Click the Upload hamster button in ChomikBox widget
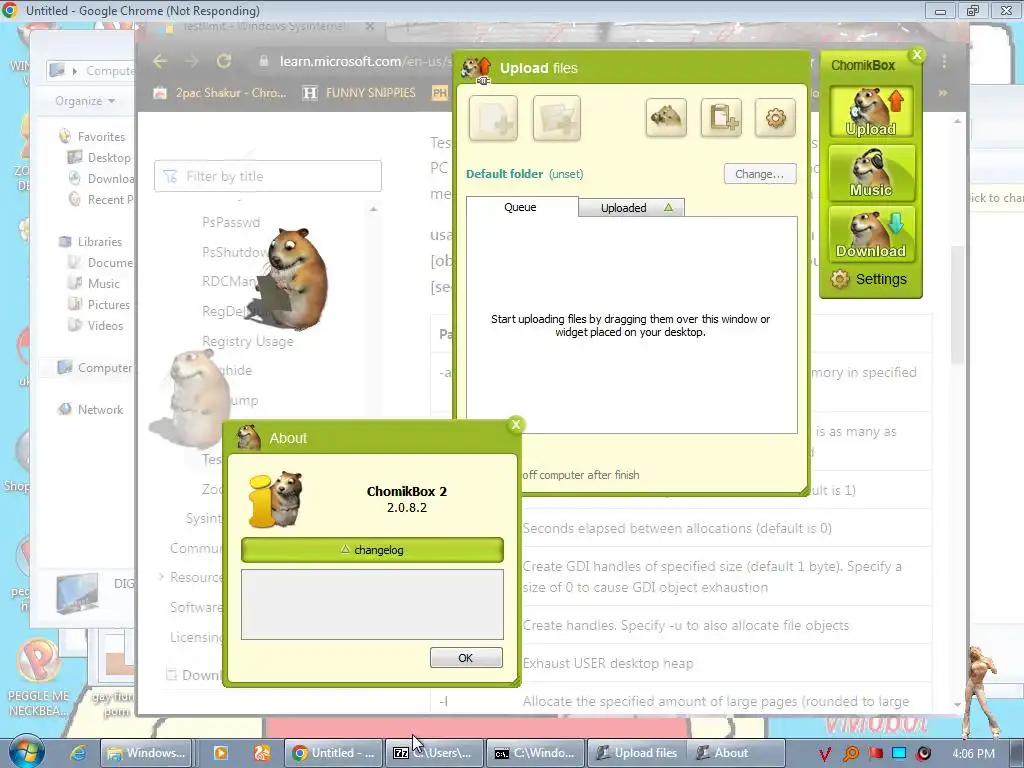This screenshot has width=1024, height=768. (871, 112)
